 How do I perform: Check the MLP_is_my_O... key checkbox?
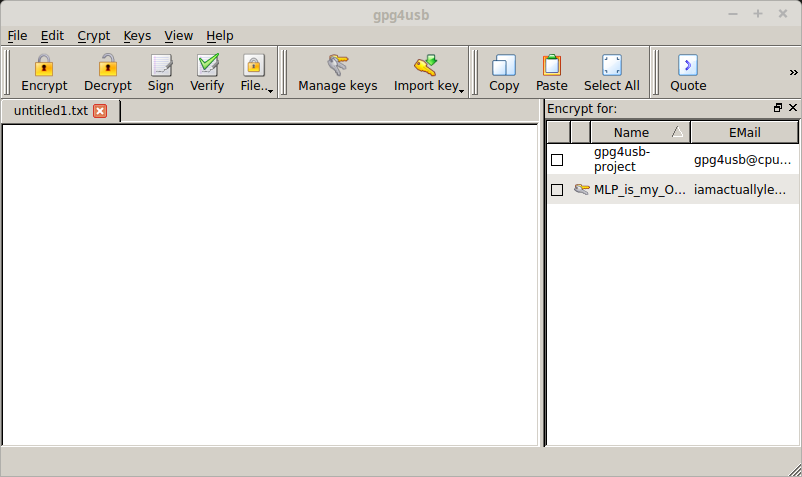[x=557, y=190]
